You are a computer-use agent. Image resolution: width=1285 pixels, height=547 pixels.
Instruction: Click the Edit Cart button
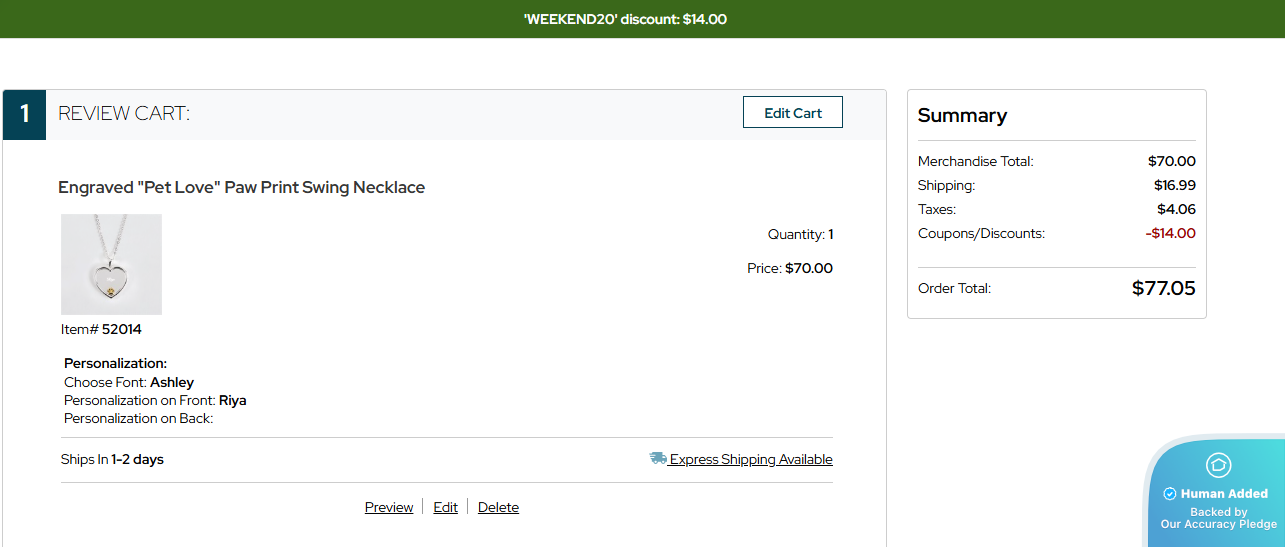pyautogui.click(x=792, y=113)
